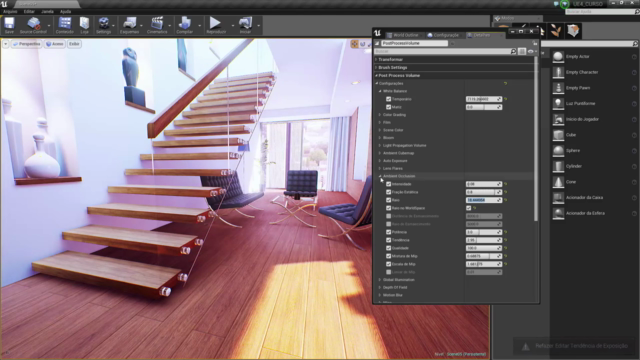Select the Empty Pawn icon
The width and height of the screenshot is (640, 360).
[x=558, y=88]
